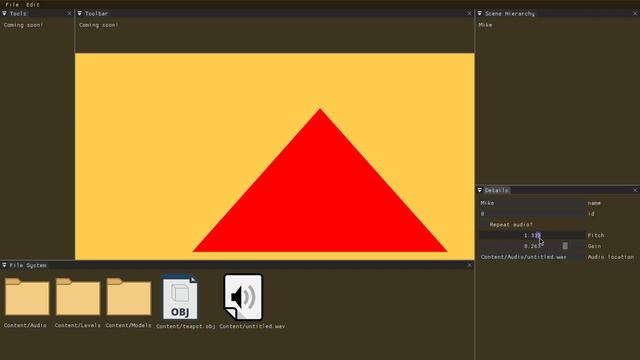Click 'Coming soon!' text in Toolbar panel

pos(99,25)
